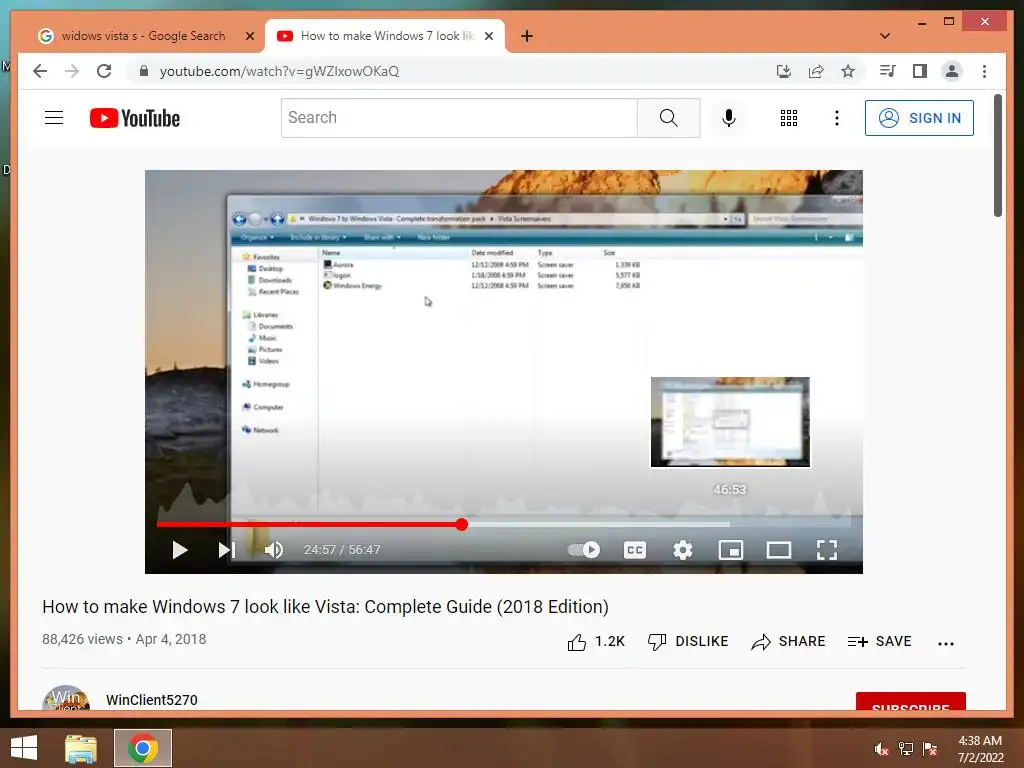This screenshot has width=1024, height=768.
Task: Share this page from the address bar
Action: point(816,71)
